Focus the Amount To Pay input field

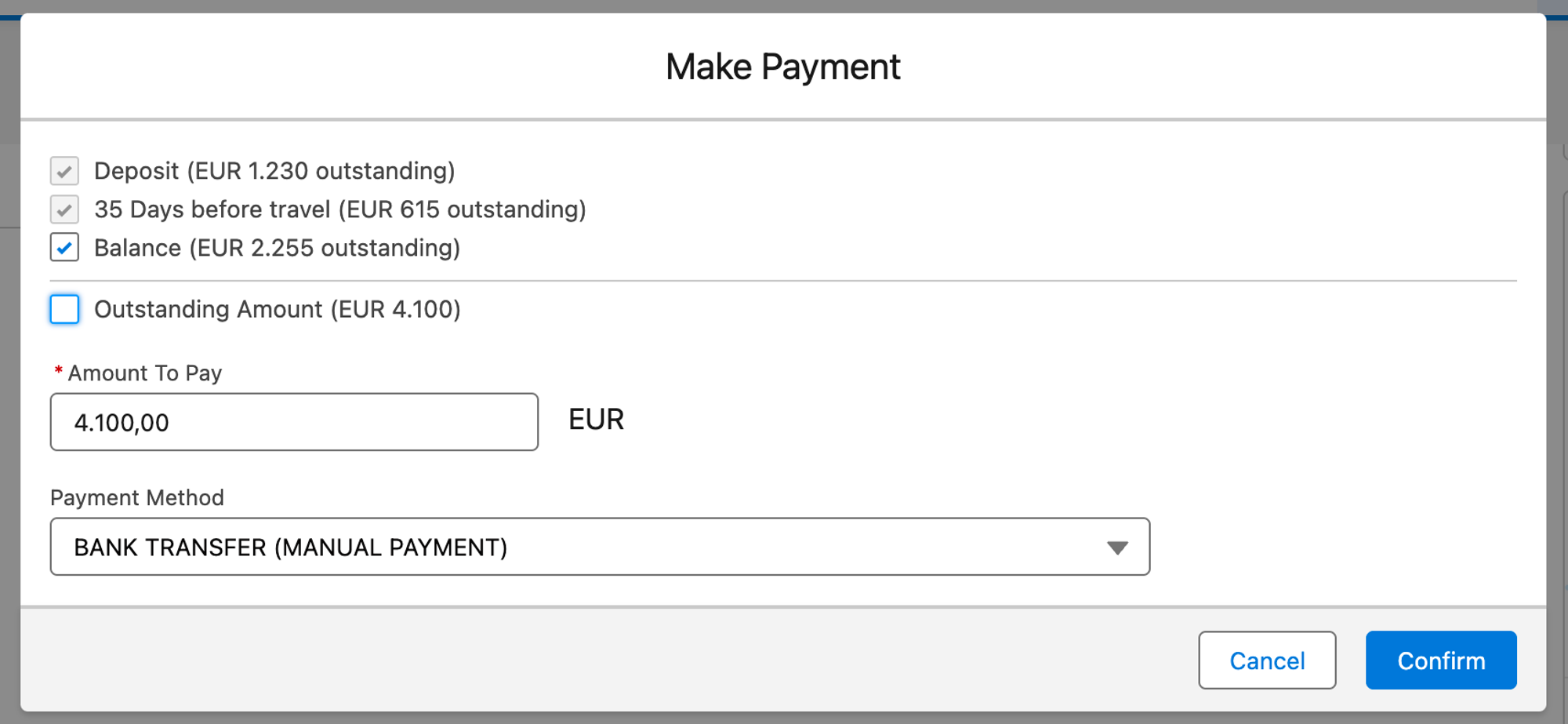click(x=294, y=422)
